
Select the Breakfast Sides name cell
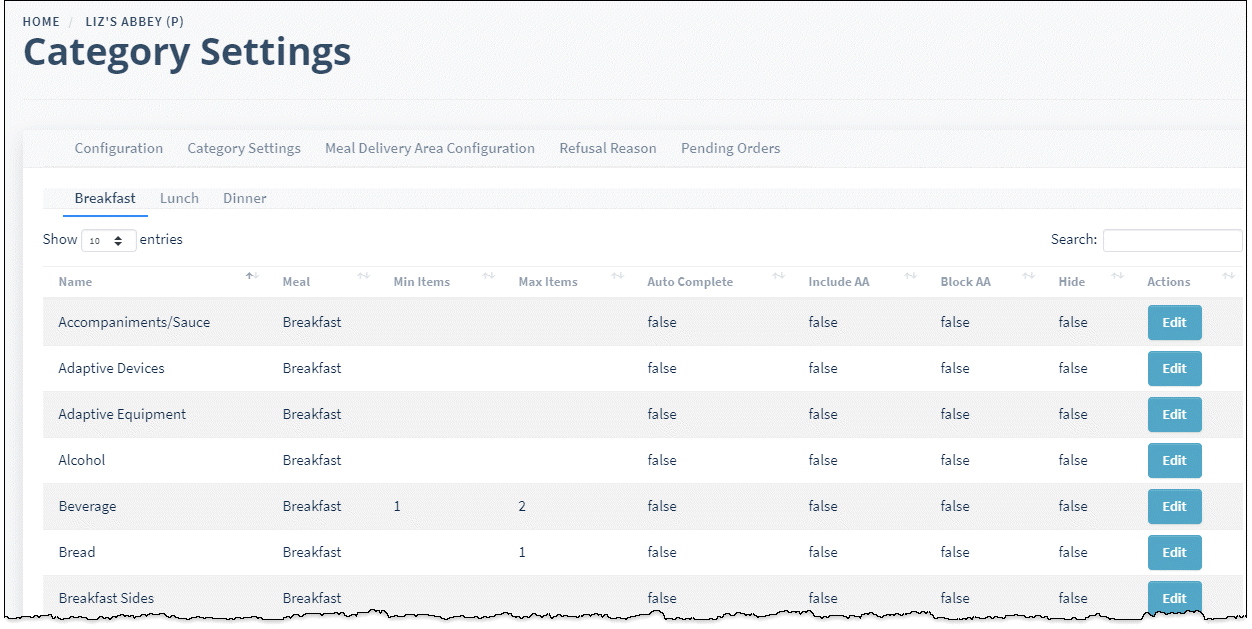tap(106, 598)
